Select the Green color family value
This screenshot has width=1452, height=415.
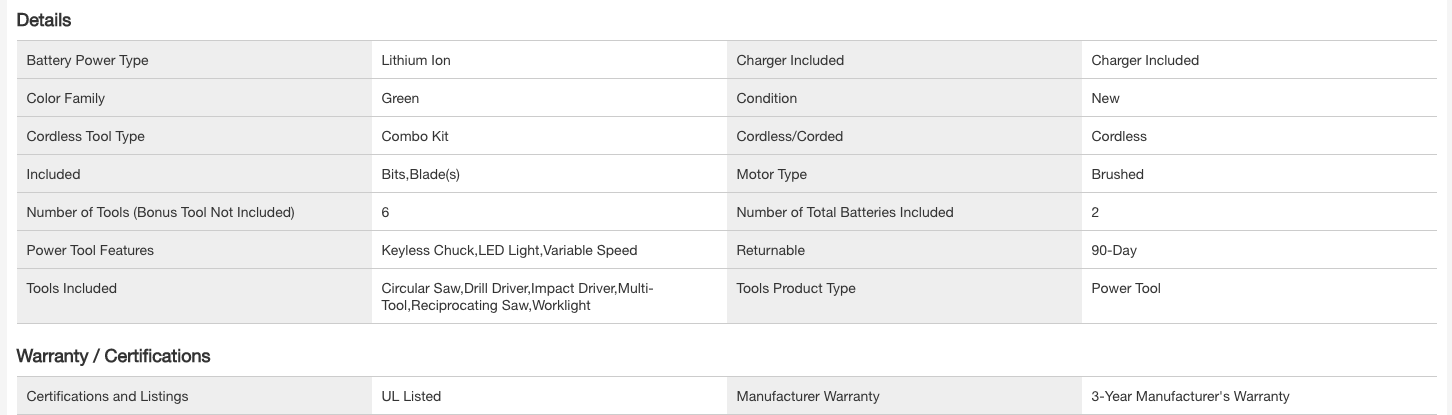[x=400, y=98]
